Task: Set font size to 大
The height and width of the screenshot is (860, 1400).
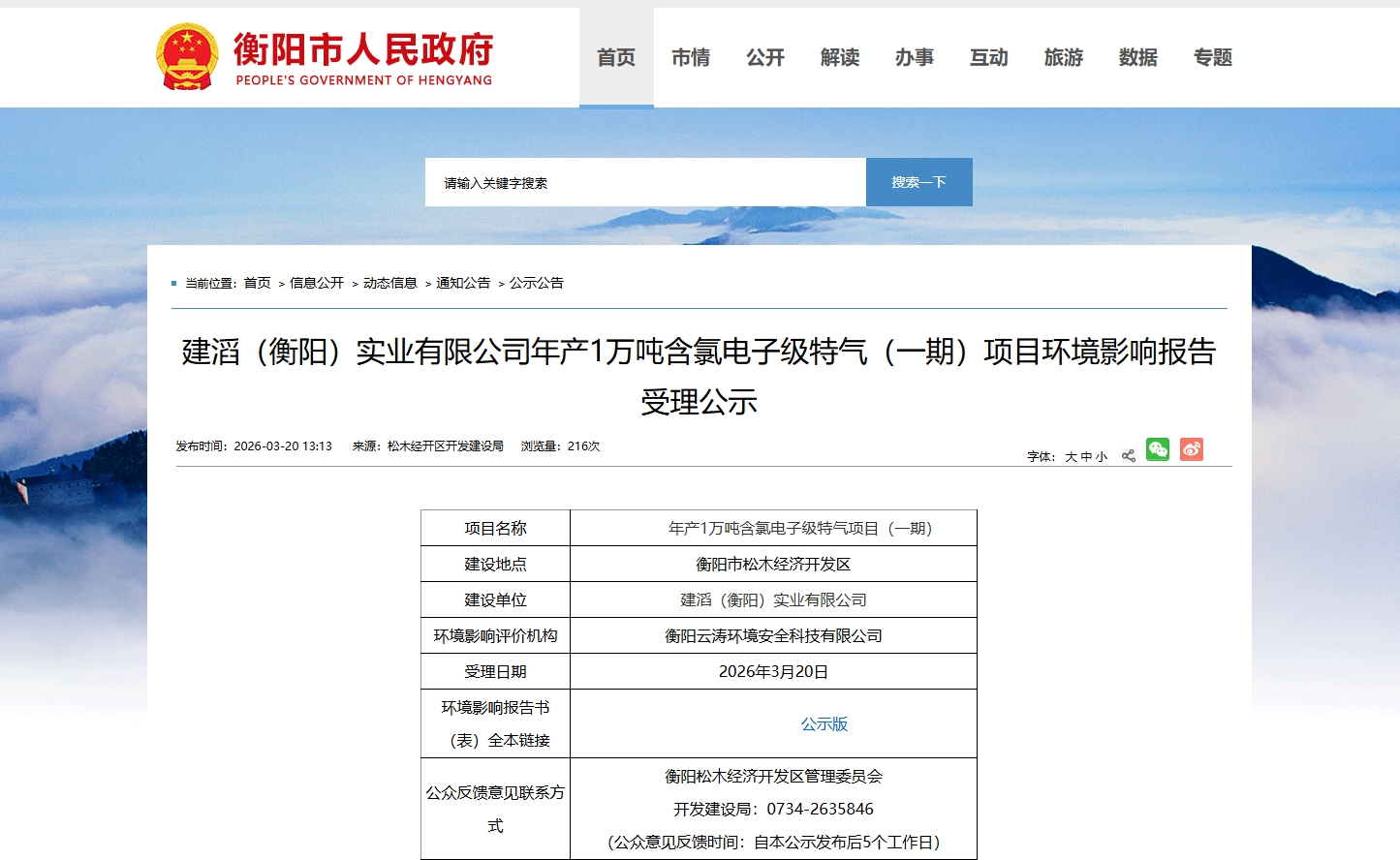Action: coord(1070,455)
